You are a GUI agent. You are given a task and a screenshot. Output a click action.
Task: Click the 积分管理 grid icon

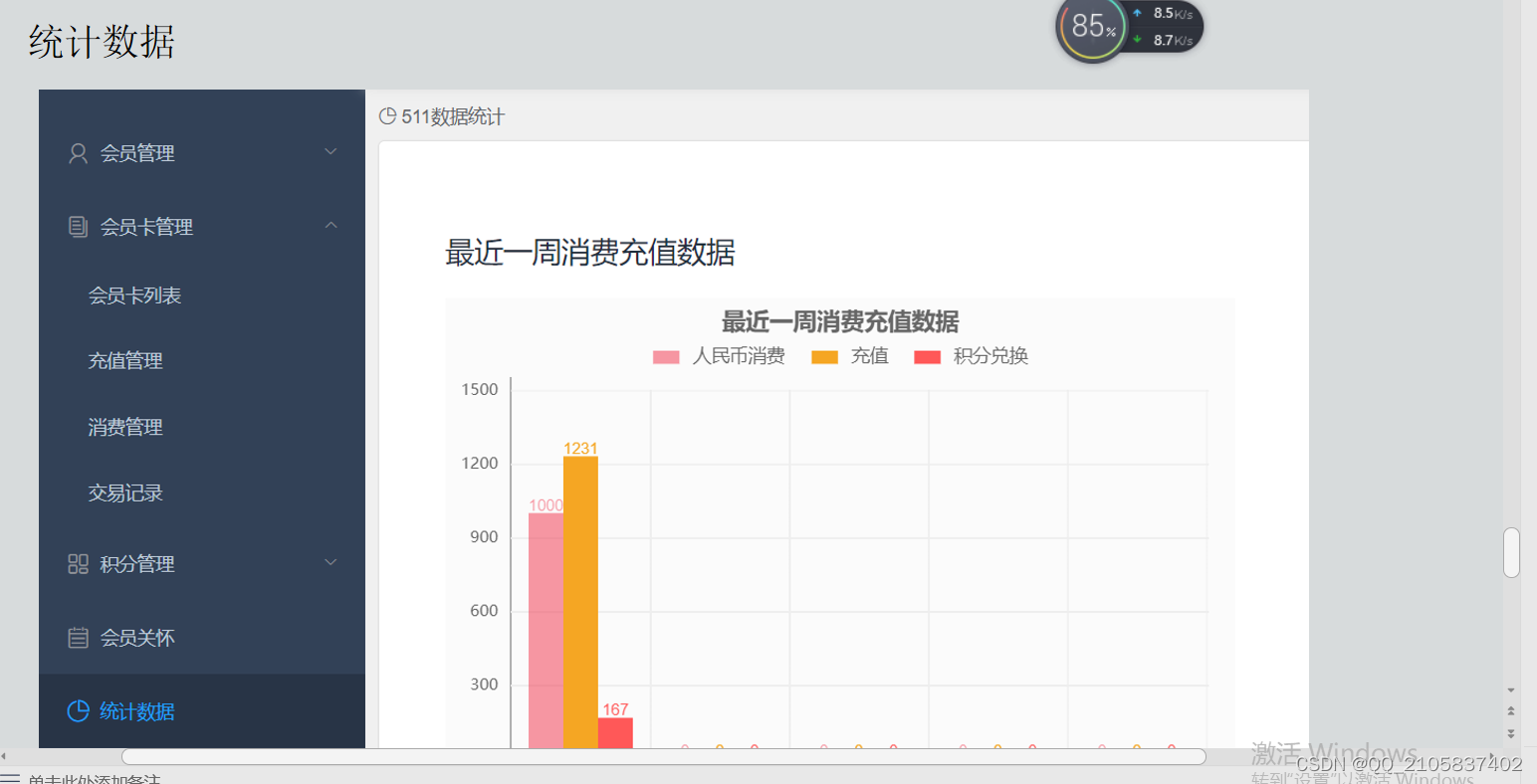click(78, 564)
